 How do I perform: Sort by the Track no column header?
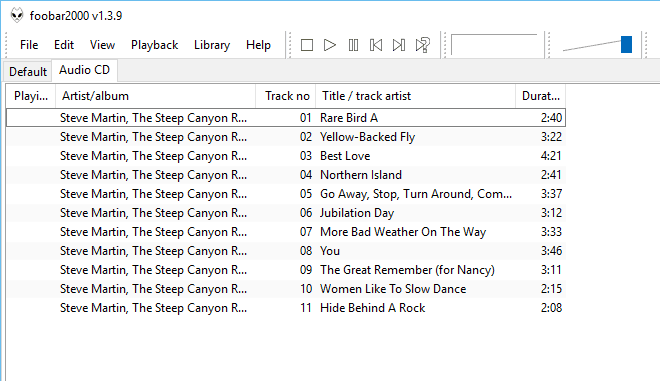286,96
